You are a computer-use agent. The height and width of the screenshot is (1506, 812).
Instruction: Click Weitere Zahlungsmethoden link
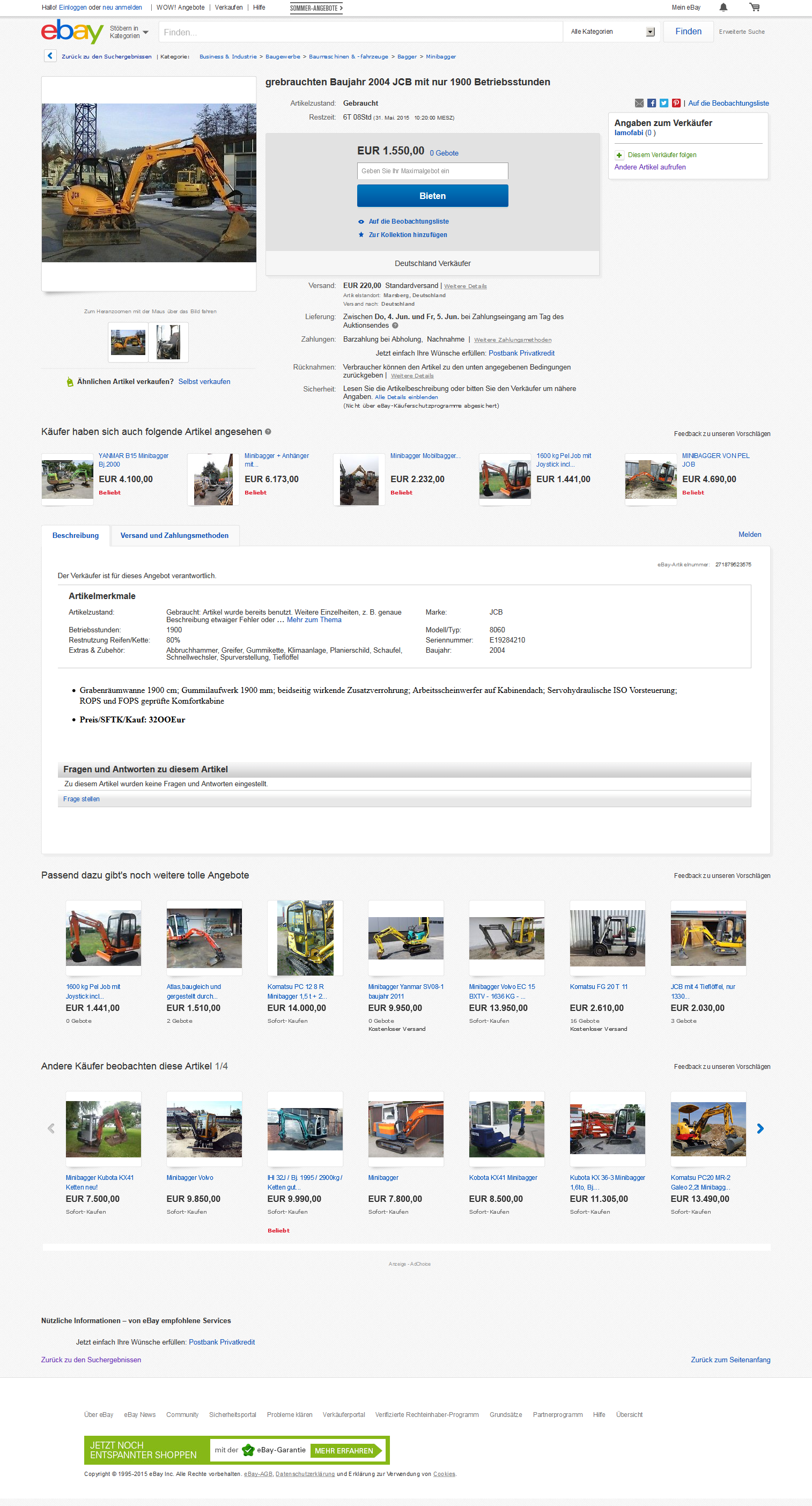(513, 339)
